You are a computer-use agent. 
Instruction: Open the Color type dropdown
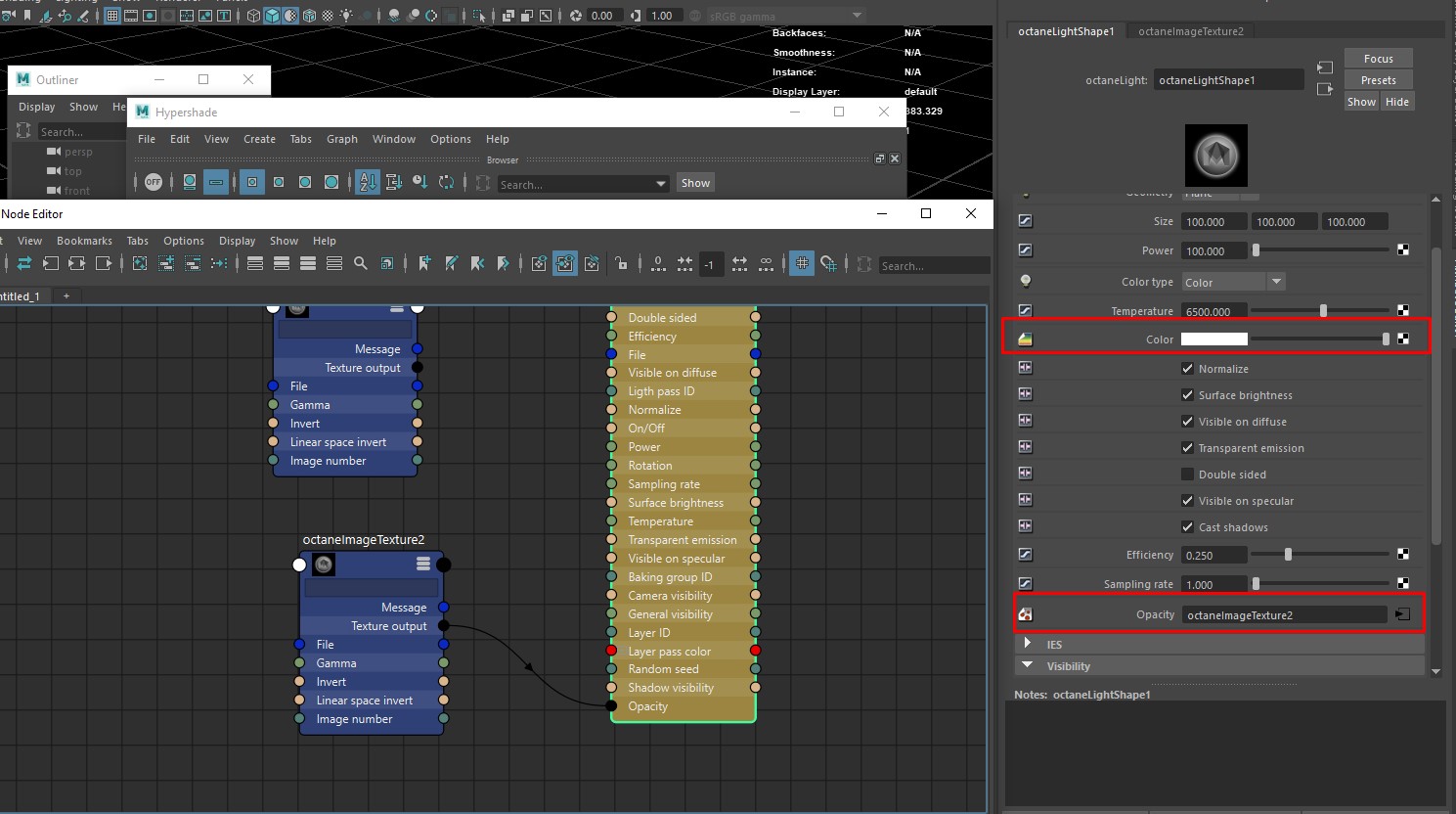pos(1233,282)
